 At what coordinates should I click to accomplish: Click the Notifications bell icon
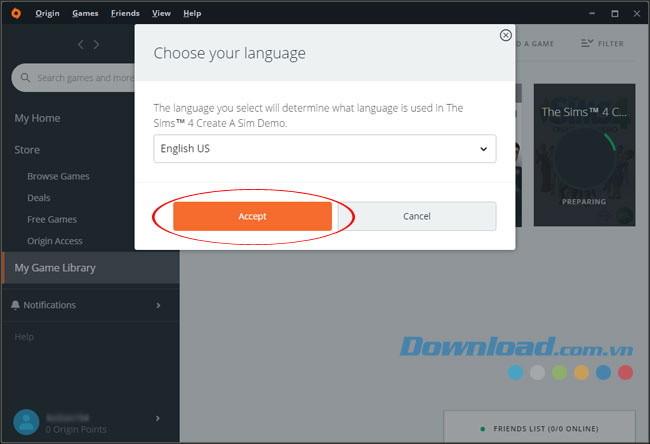tap(15, 305)
